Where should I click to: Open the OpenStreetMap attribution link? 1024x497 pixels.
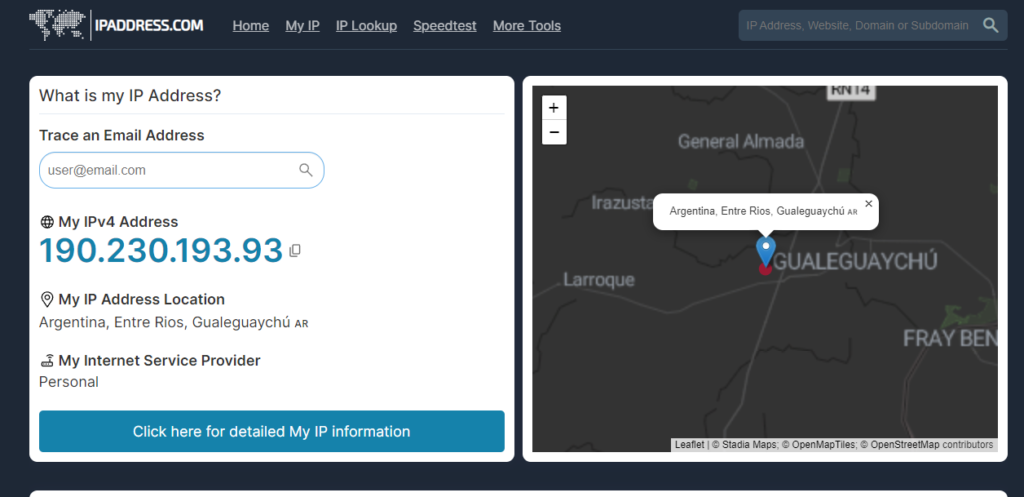pyautogui.click(x=905, y=445)
